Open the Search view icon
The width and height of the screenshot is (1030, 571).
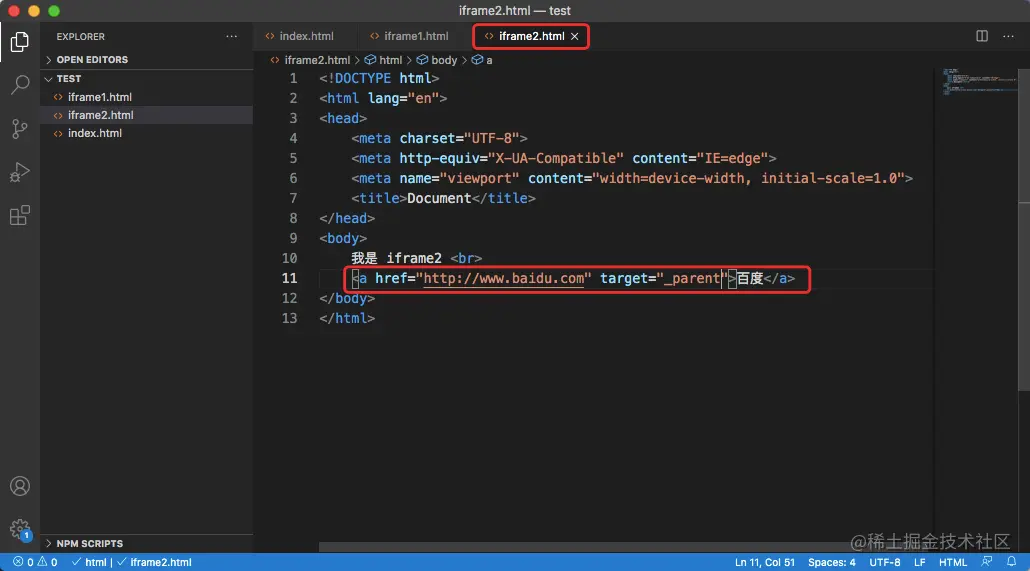pyautogui.click(x=20, y=85)
